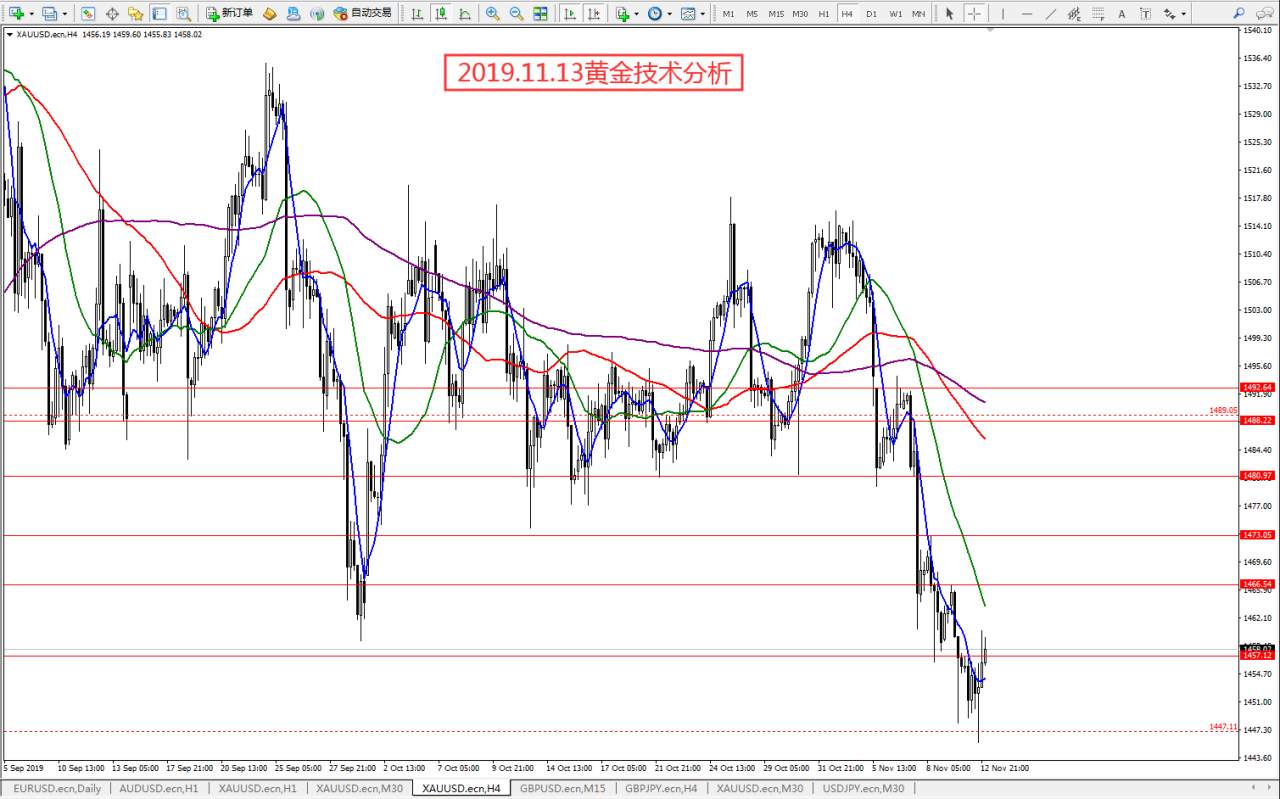Select the W1 timeframe button

point(895,13)
